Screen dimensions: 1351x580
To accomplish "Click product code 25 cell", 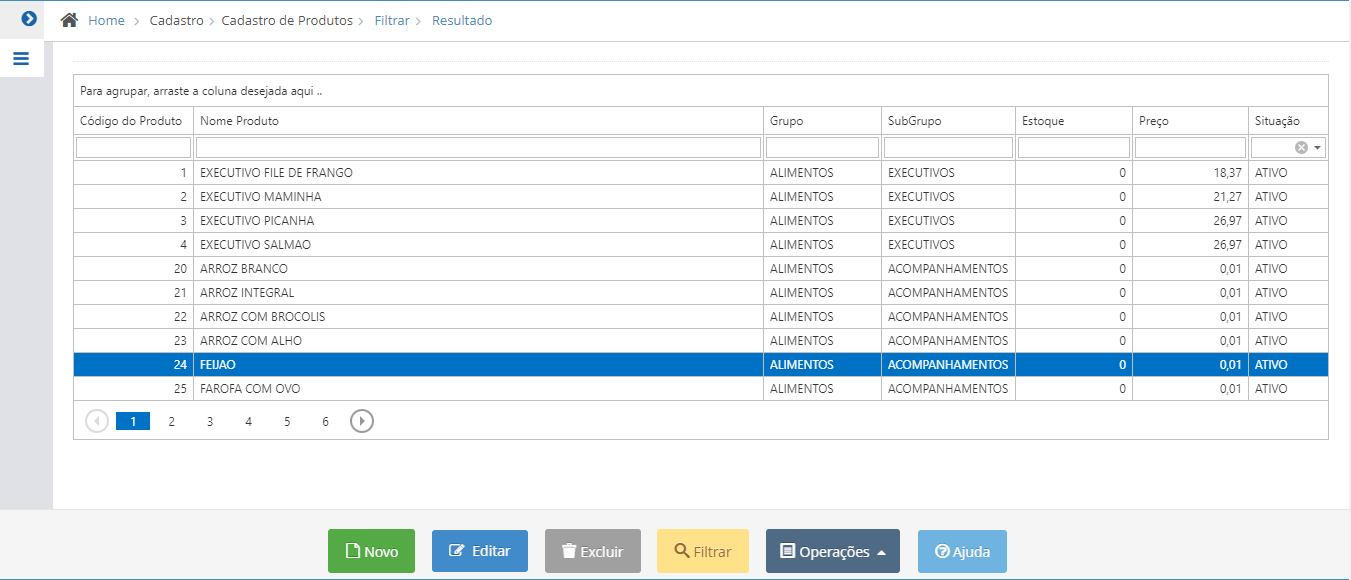I will pos(133,389).
